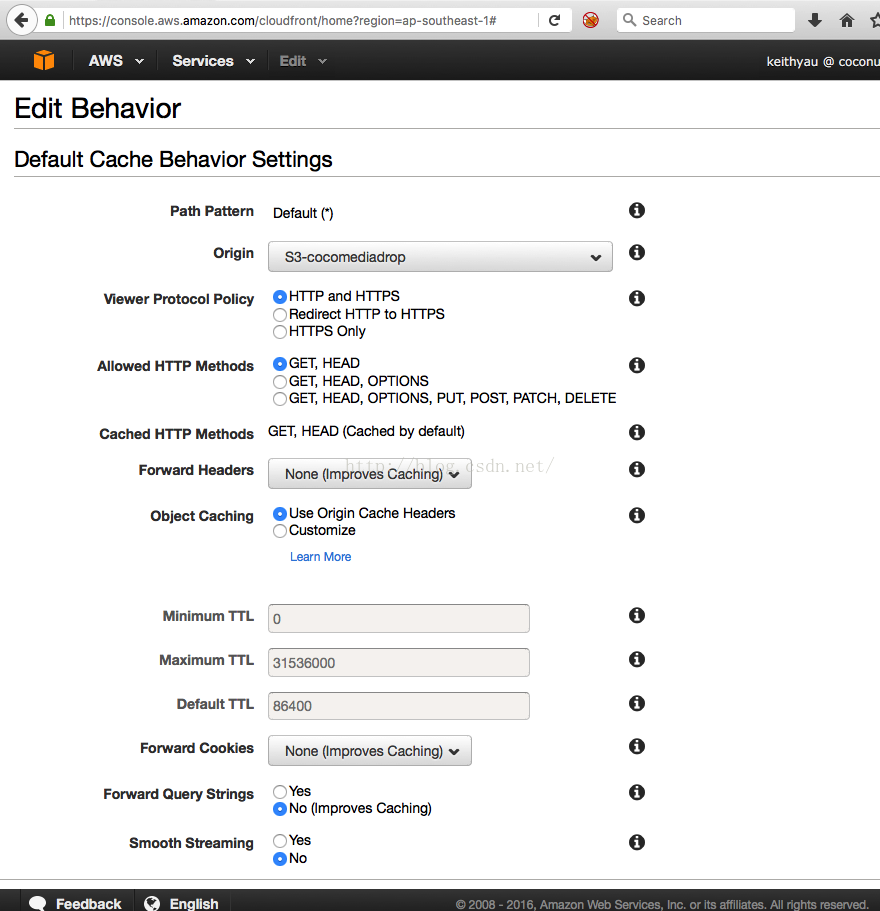Go back using browser back arrow

click(21, 20)
